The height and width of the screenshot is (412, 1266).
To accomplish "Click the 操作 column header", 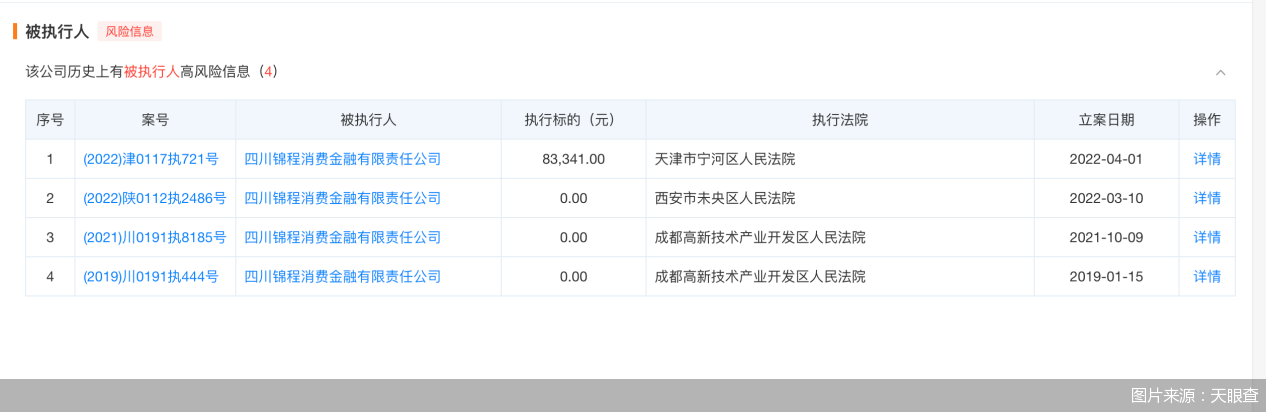I will [x=1207, y=120].
